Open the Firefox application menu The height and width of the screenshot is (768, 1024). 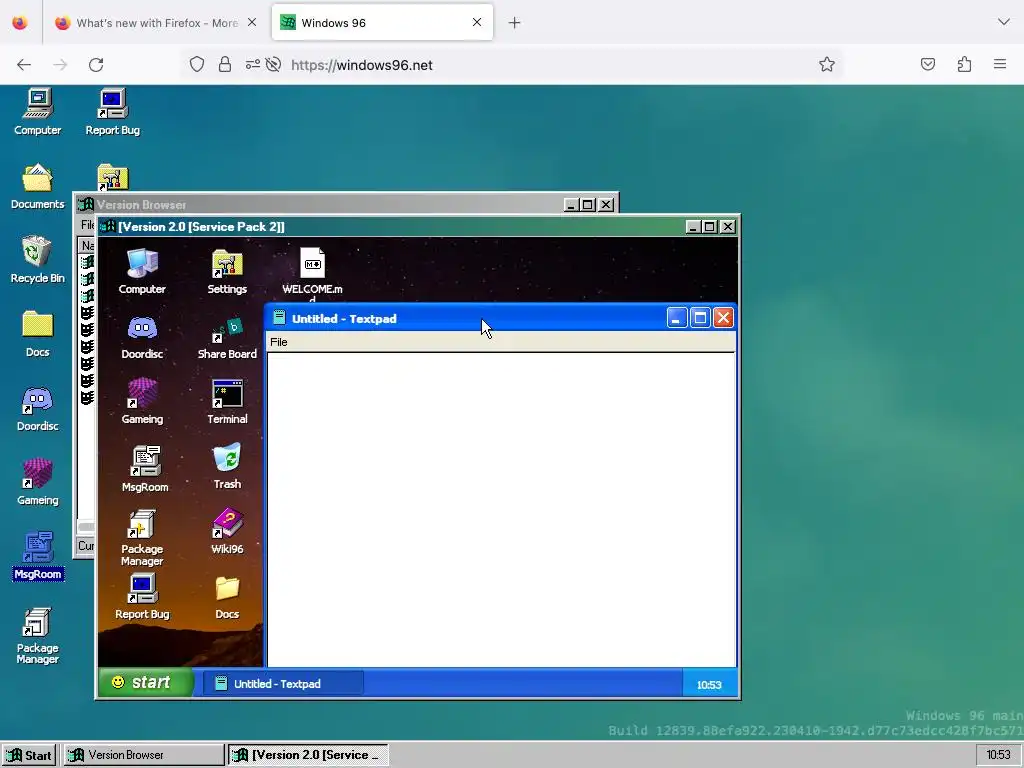pyautogui.click(x=1000, y=64)
